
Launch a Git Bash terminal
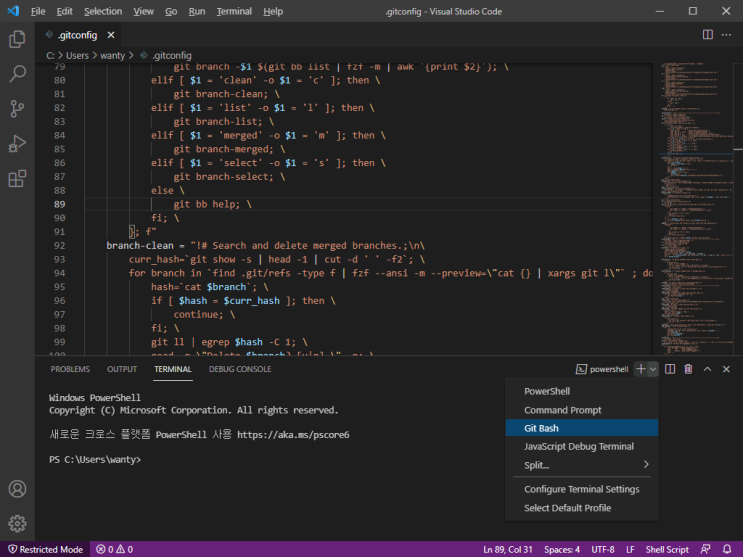582,428
